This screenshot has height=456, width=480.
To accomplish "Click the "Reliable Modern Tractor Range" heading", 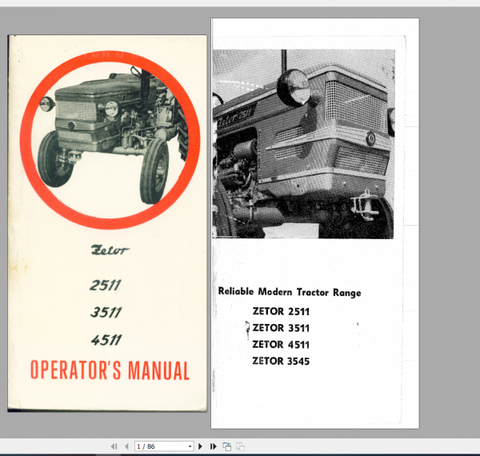I will [289, 292].
